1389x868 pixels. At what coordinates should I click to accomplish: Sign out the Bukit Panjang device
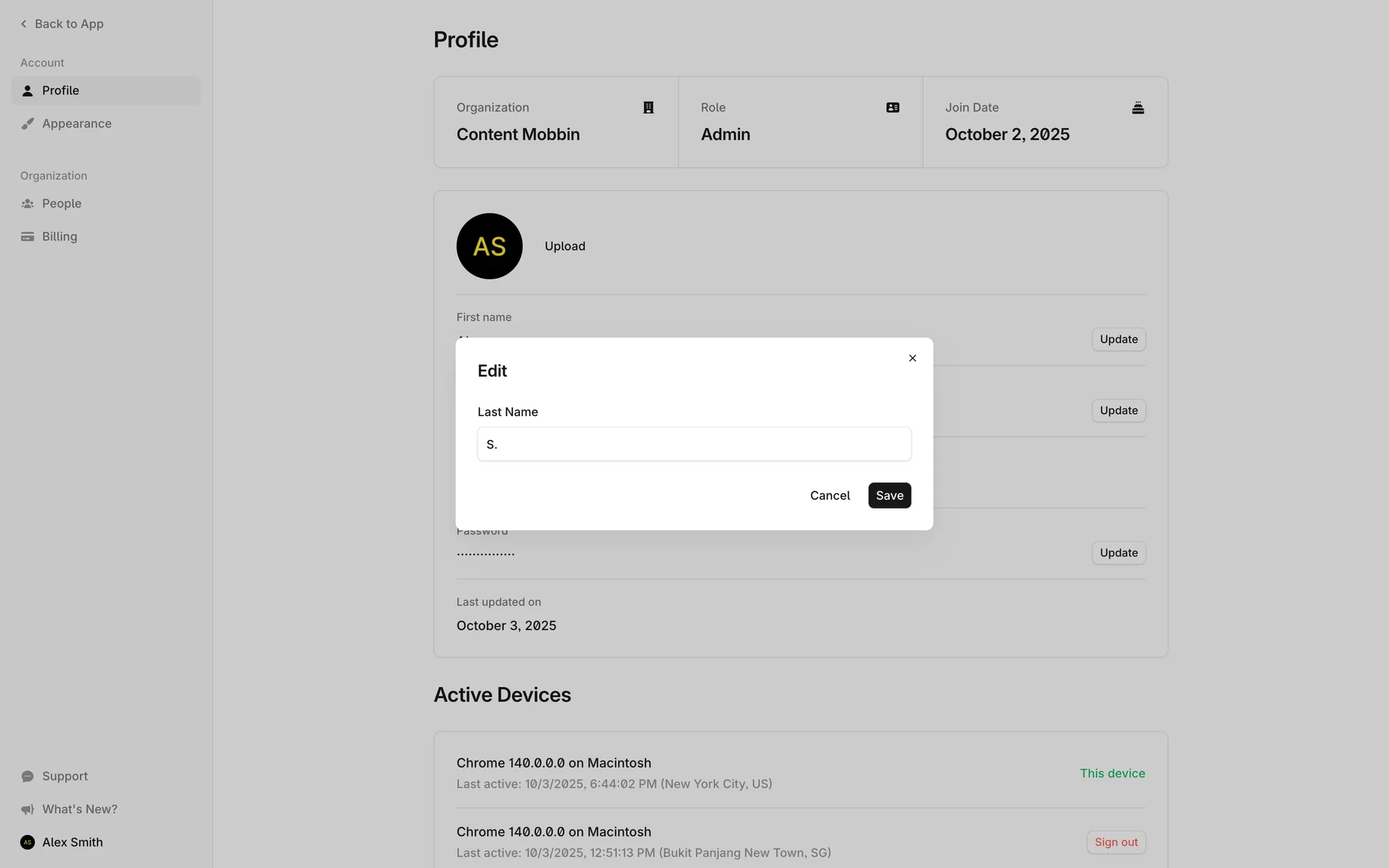click(1116, 842)
